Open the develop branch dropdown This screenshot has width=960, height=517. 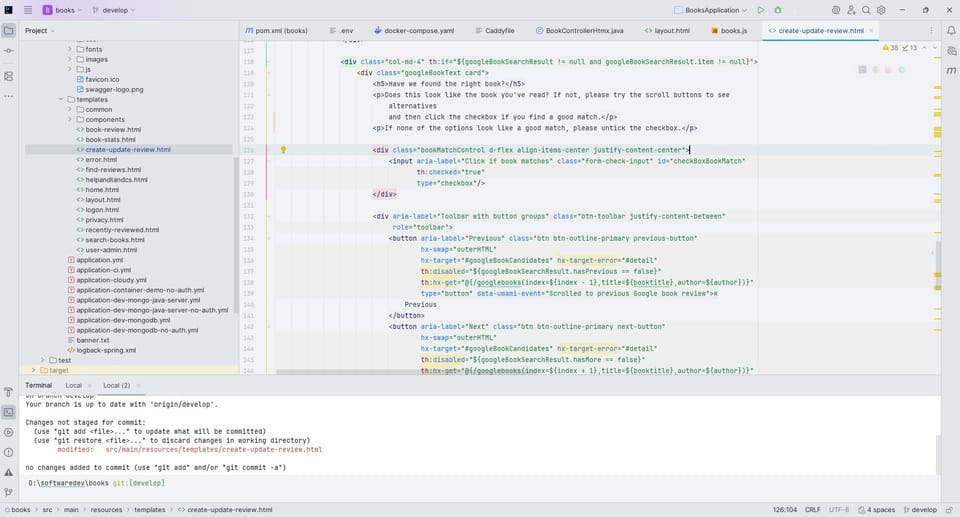point(113,10)
